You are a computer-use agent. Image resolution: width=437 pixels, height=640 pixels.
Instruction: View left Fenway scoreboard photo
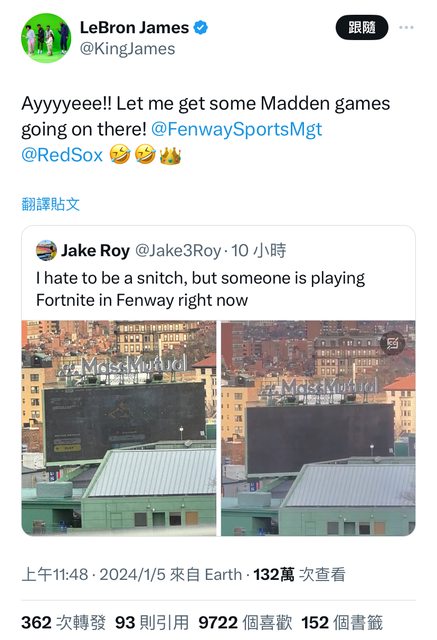tap(119, 428)
